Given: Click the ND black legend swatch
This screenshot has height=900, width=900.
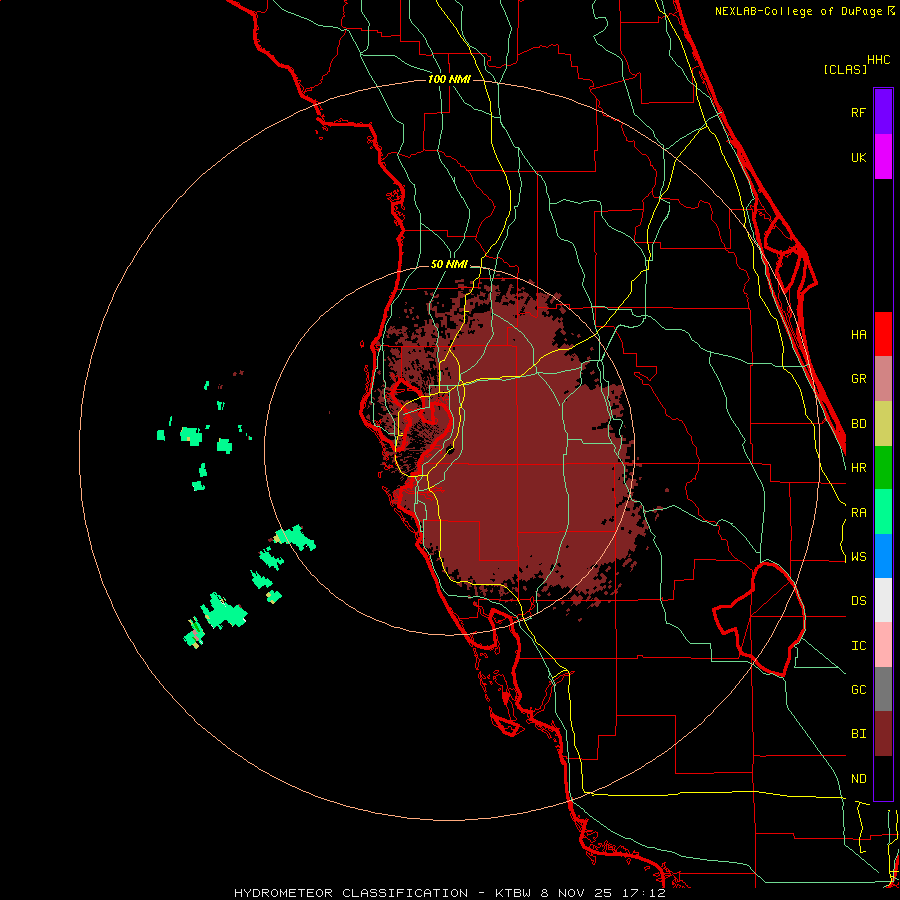Looking at the screenshot, I should [883, 778].
